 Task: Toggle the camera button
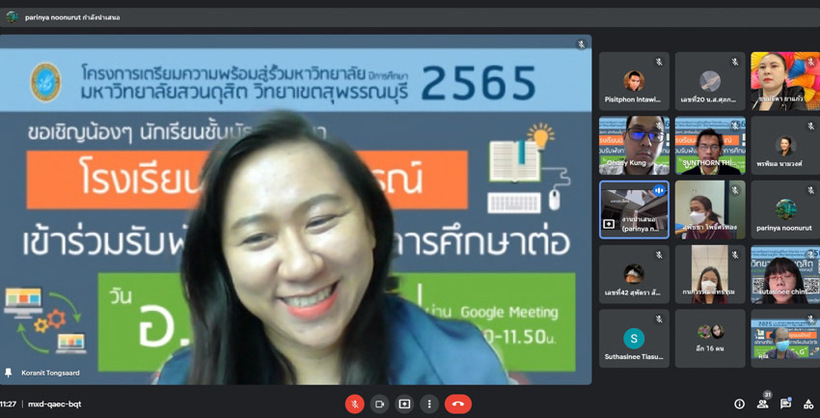tap(379, 404)
